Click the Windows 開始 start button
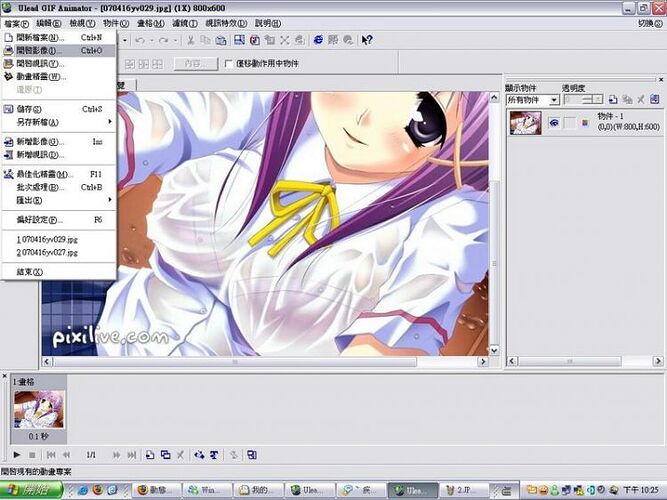This screenshot has width=667, height=500. 31,490
